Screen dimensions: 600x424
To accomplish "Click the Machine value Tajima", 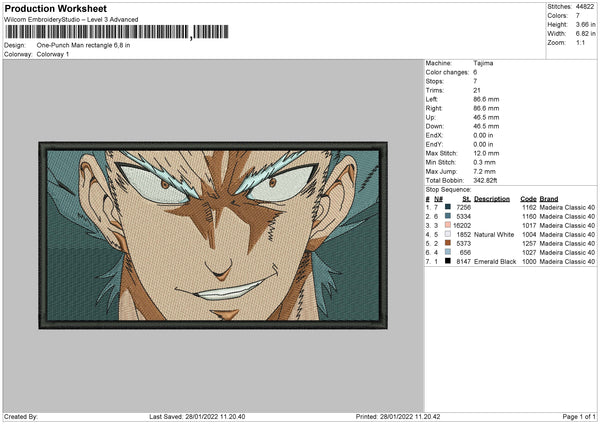I will [484, 63].
